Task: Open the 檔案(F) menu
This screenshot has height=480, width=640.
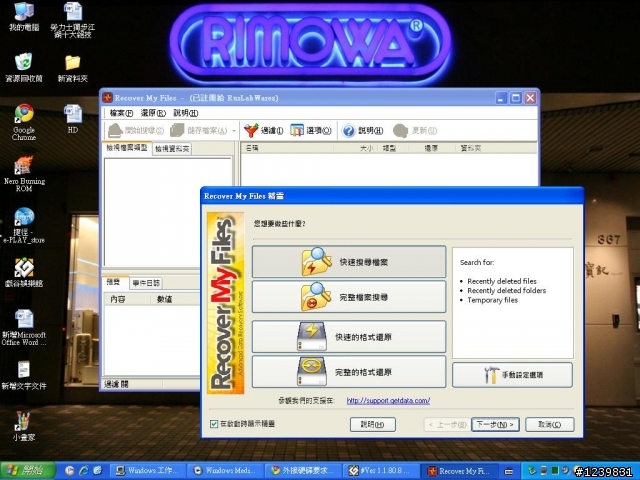Action: [121, 113]
